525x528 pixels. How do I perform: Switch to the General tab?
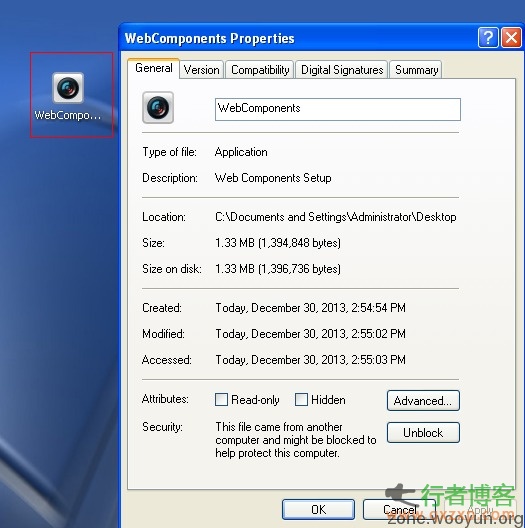pos(154,68)
